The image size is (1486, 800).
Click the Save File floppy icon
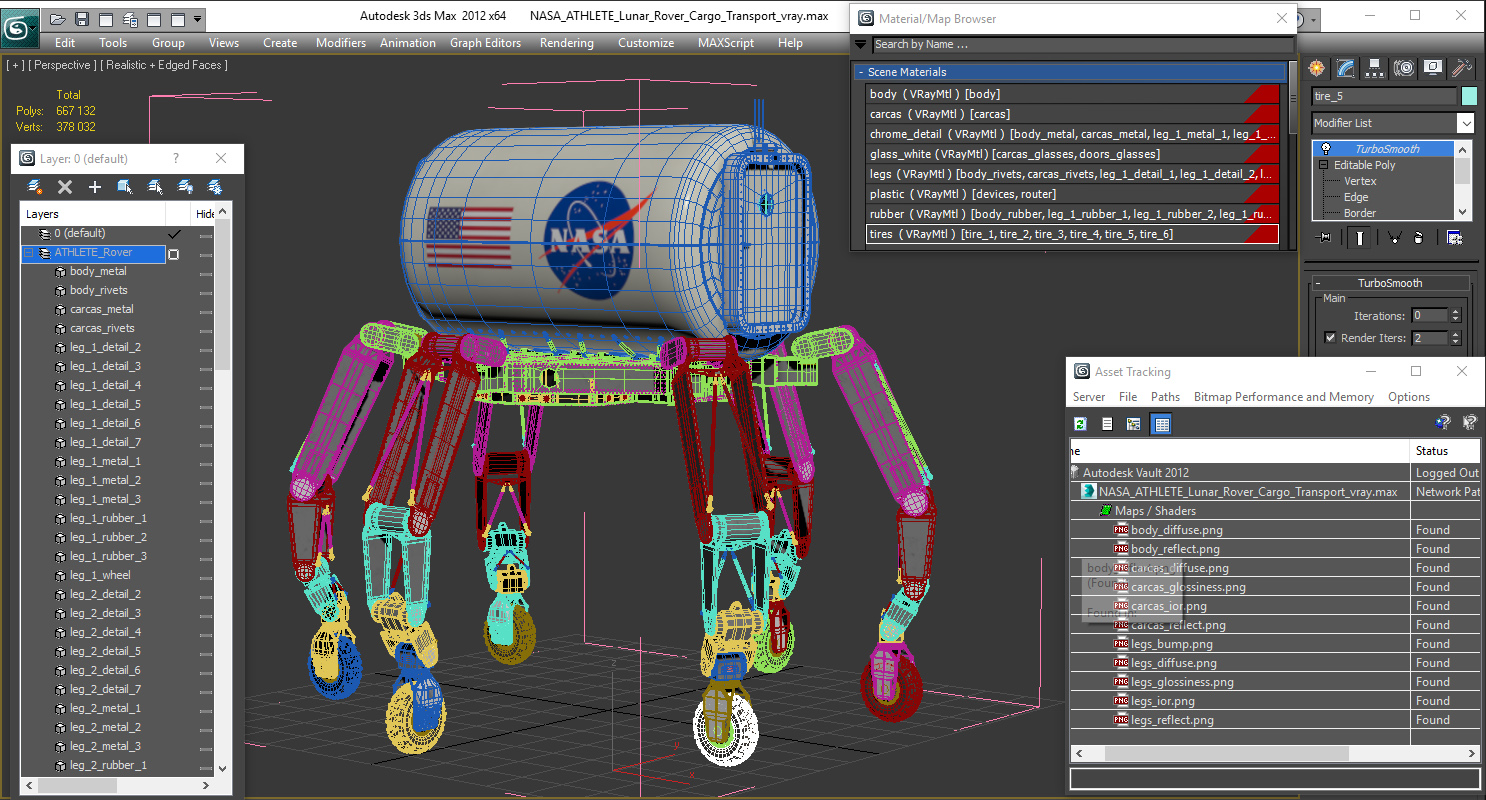click(x=82, y=19)
